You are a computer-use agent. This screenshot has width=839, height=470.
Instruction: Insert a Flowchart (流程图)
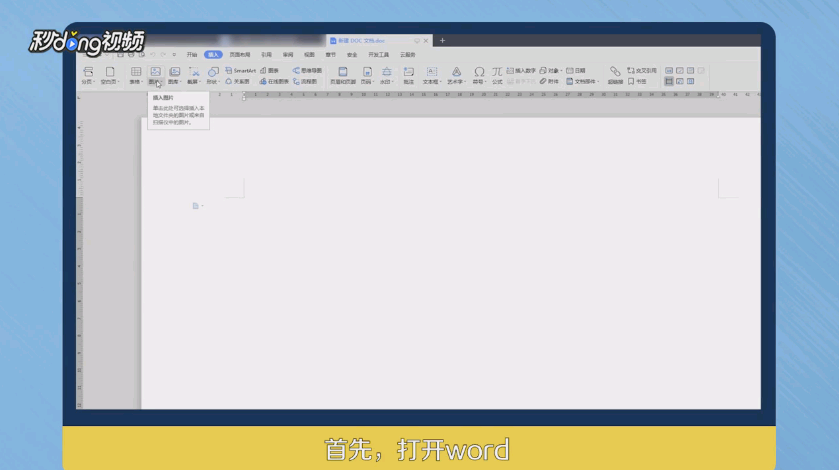pos(305,81)
